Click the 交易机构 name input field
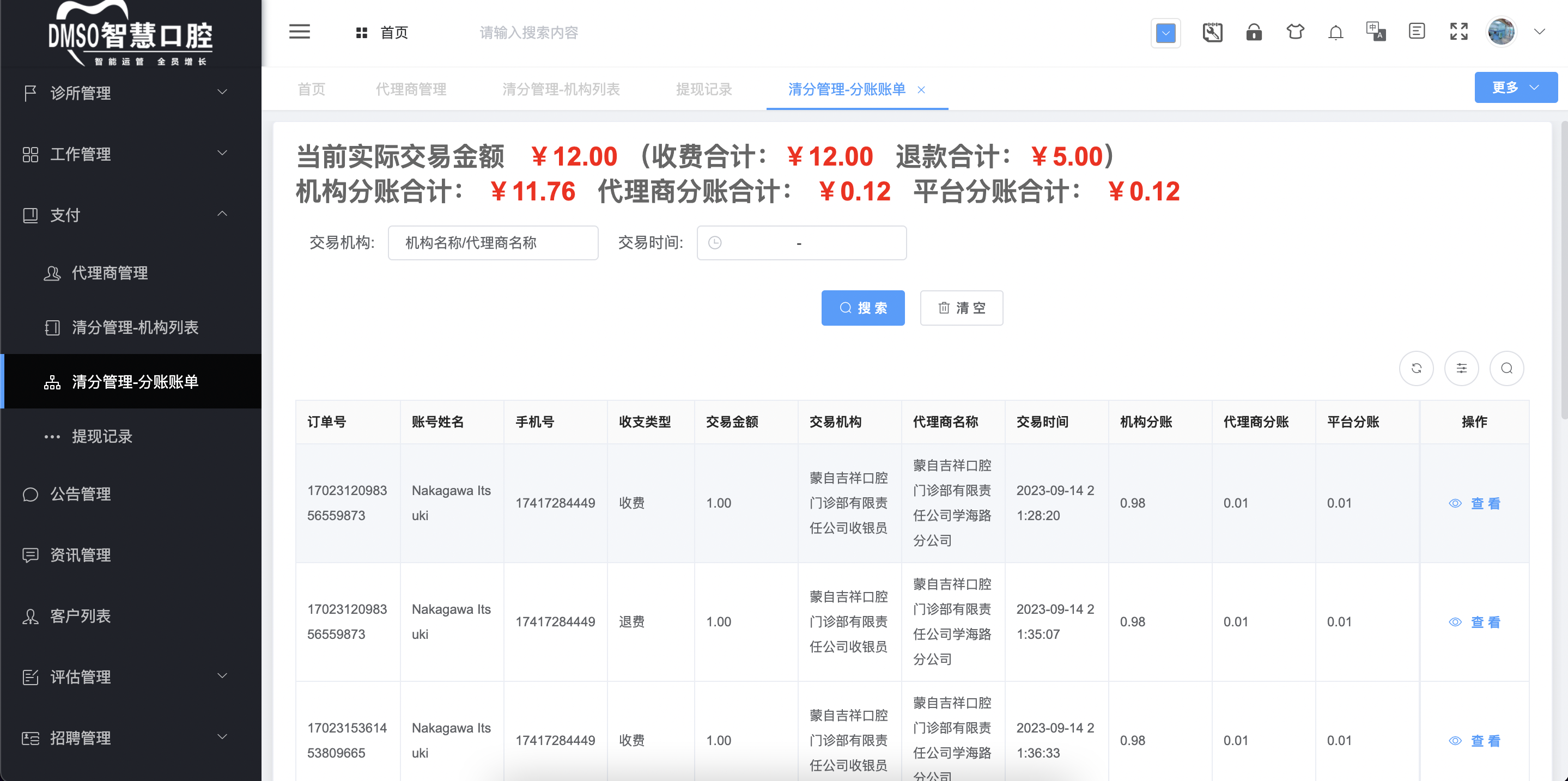This screenshot has width=1568, height=781. pyautogui.click(x=493, y=243)
